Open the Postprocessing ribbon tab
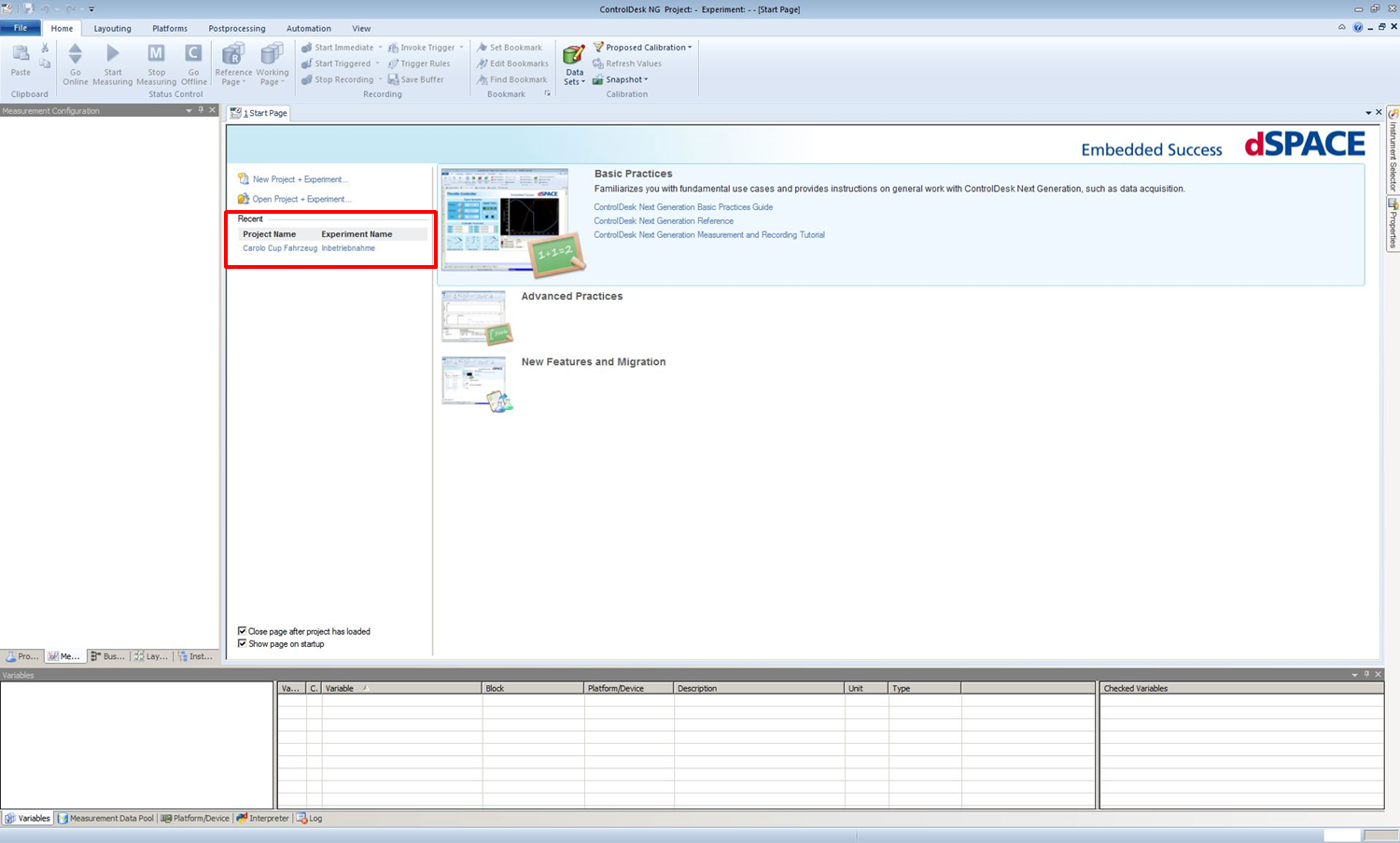 (x=236, y=28)
